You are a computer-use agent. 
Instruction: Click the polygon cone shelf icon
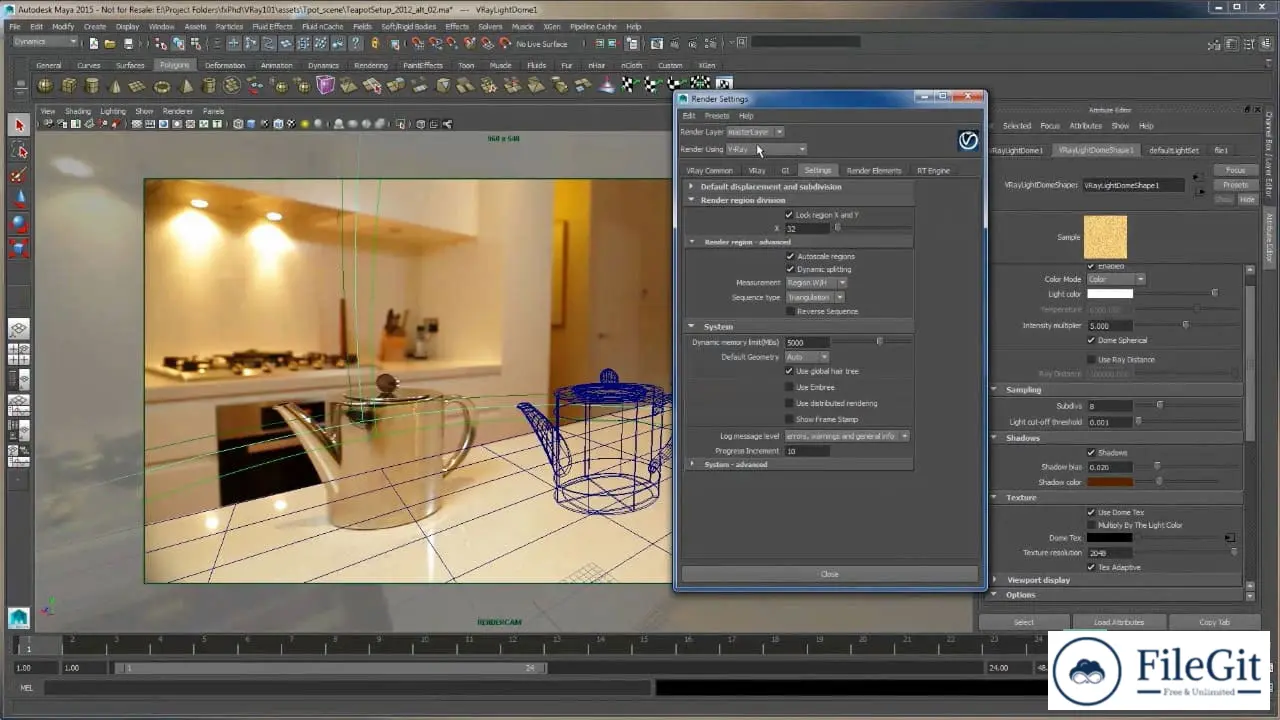point(116,86)
